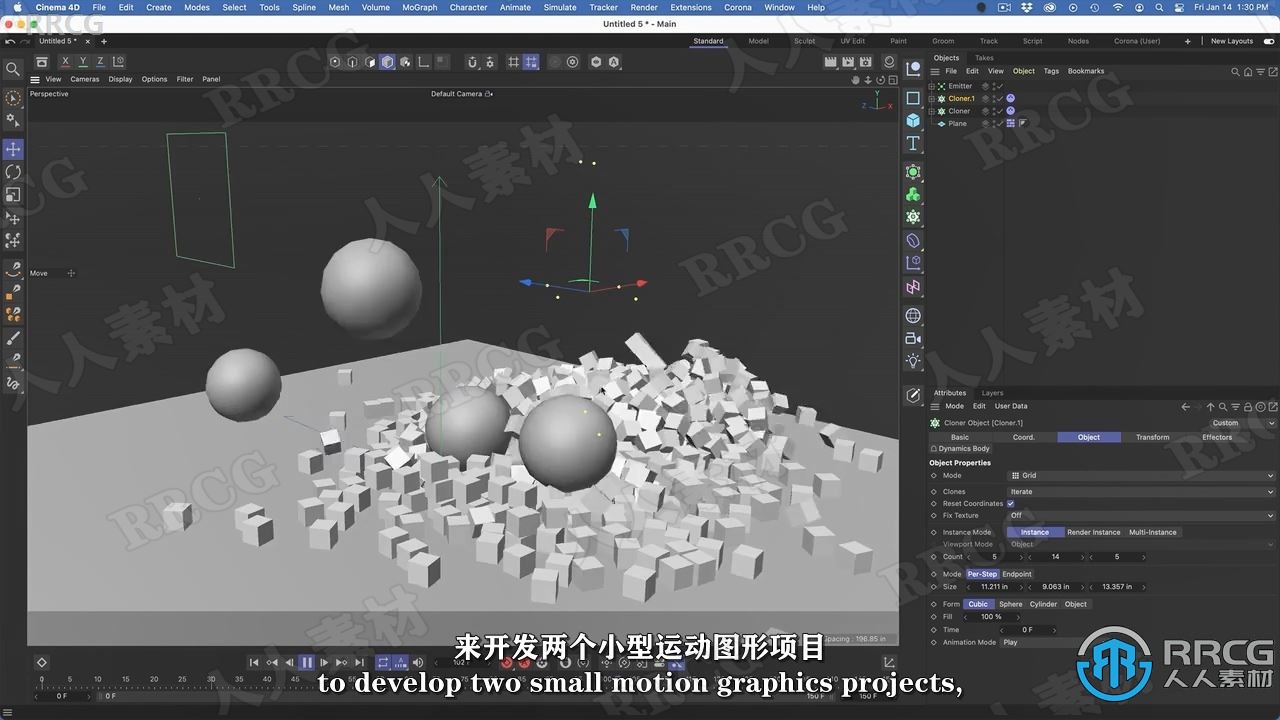Image resolution: width=1280 pixels, height=720 pixels.
Task: Click the Render View clapperboard icon
Action: pyautogui.click(x=830, y=62)
